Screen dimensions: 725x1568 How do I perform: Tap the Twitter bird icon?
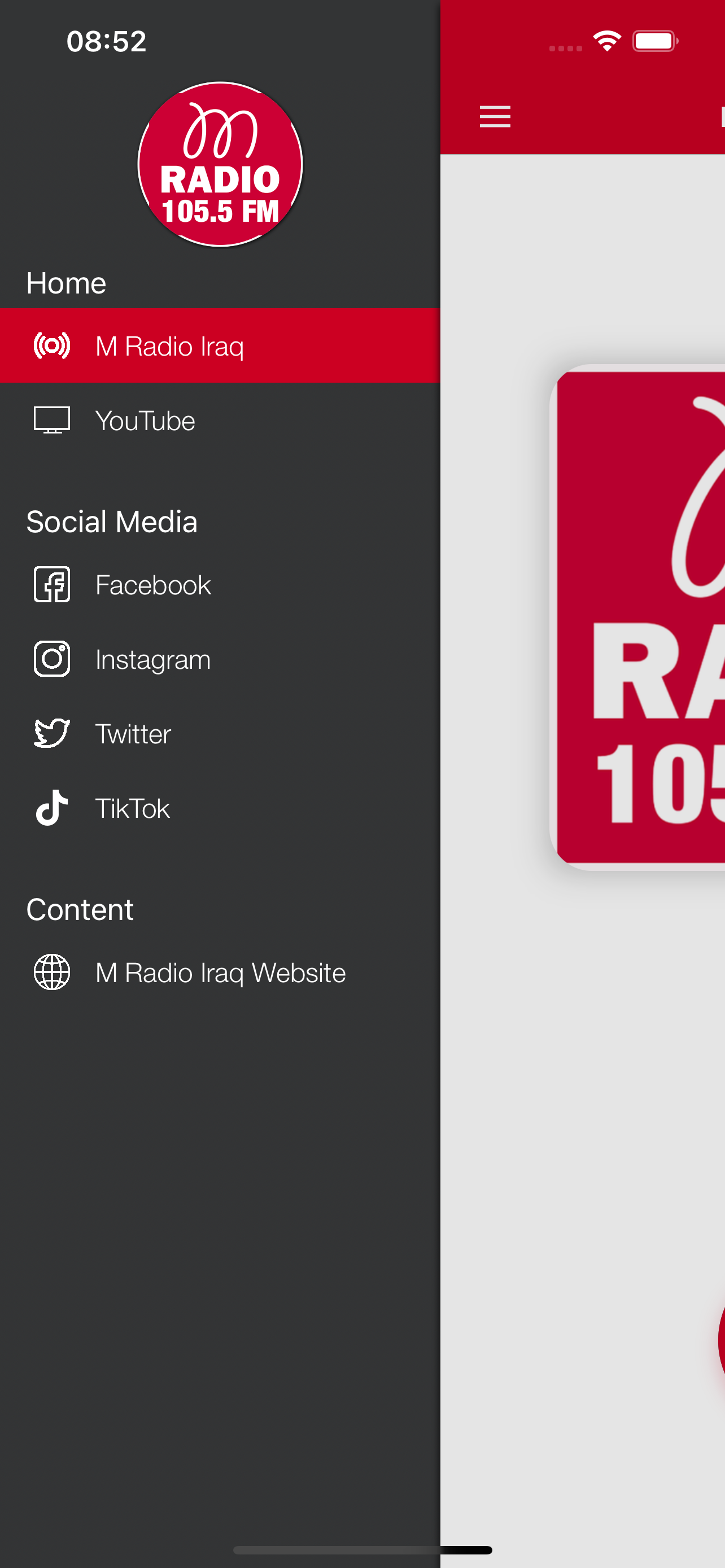pos(52,733)
